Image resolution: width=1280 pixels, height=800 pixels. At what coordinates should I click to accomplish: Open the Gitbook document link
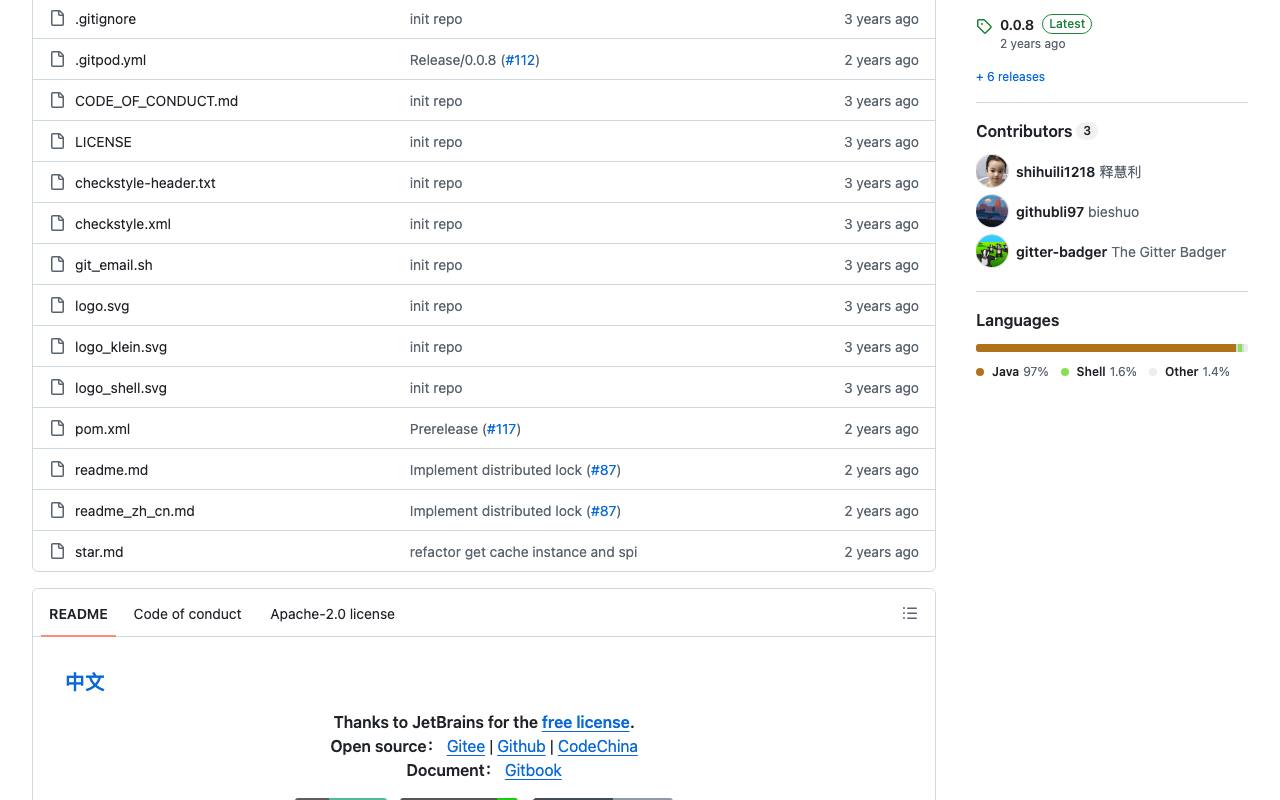(x=533, y=770)
